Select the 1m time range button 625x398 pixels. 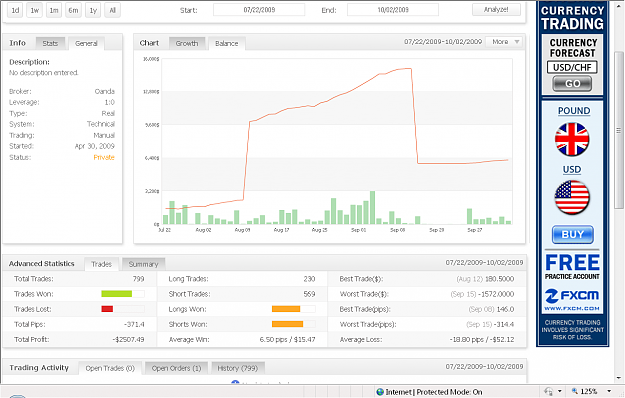54,10
